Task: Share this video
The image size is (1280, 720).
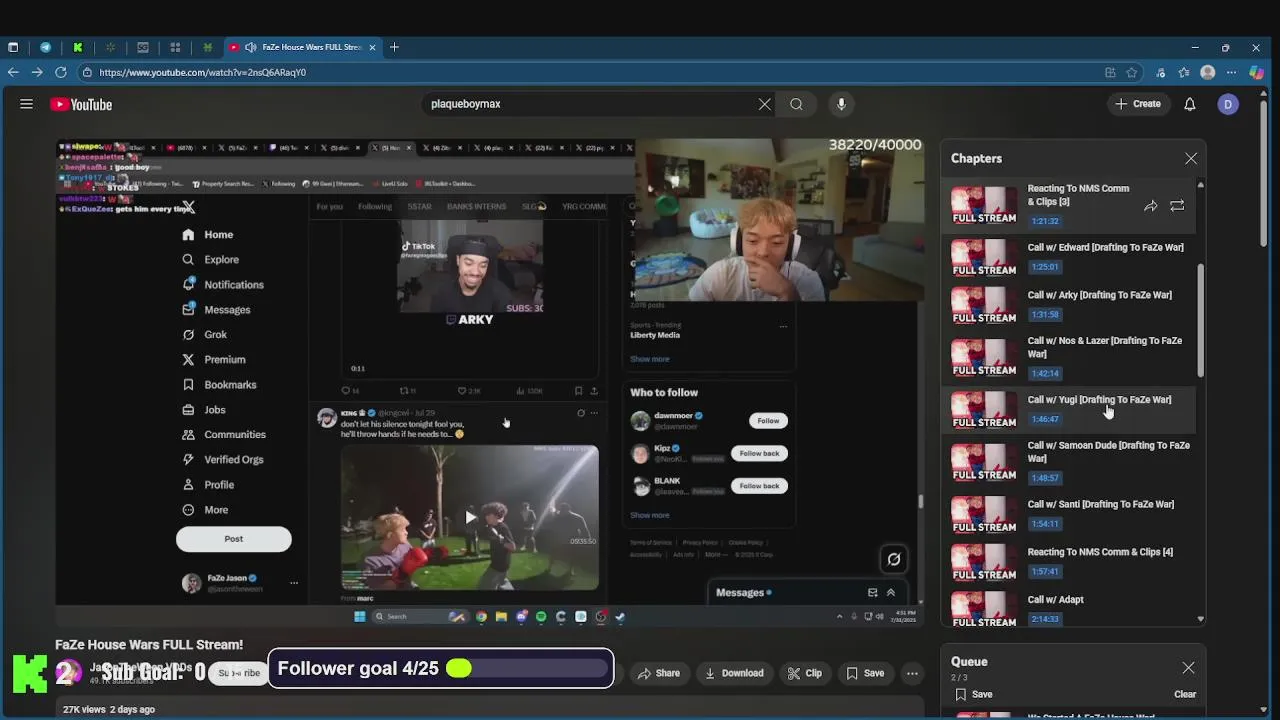Action: point(659,673)
